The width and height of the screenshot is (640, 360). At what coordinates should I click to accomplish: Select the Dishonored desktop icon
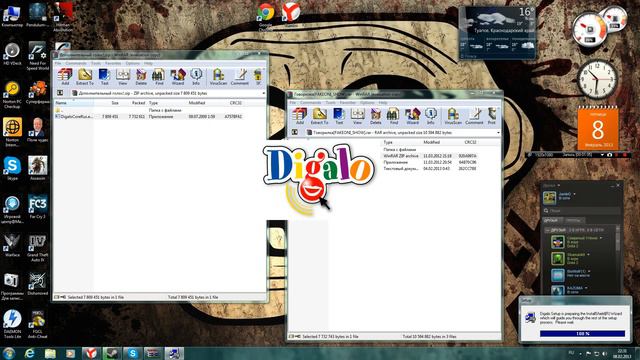point(38,284)
